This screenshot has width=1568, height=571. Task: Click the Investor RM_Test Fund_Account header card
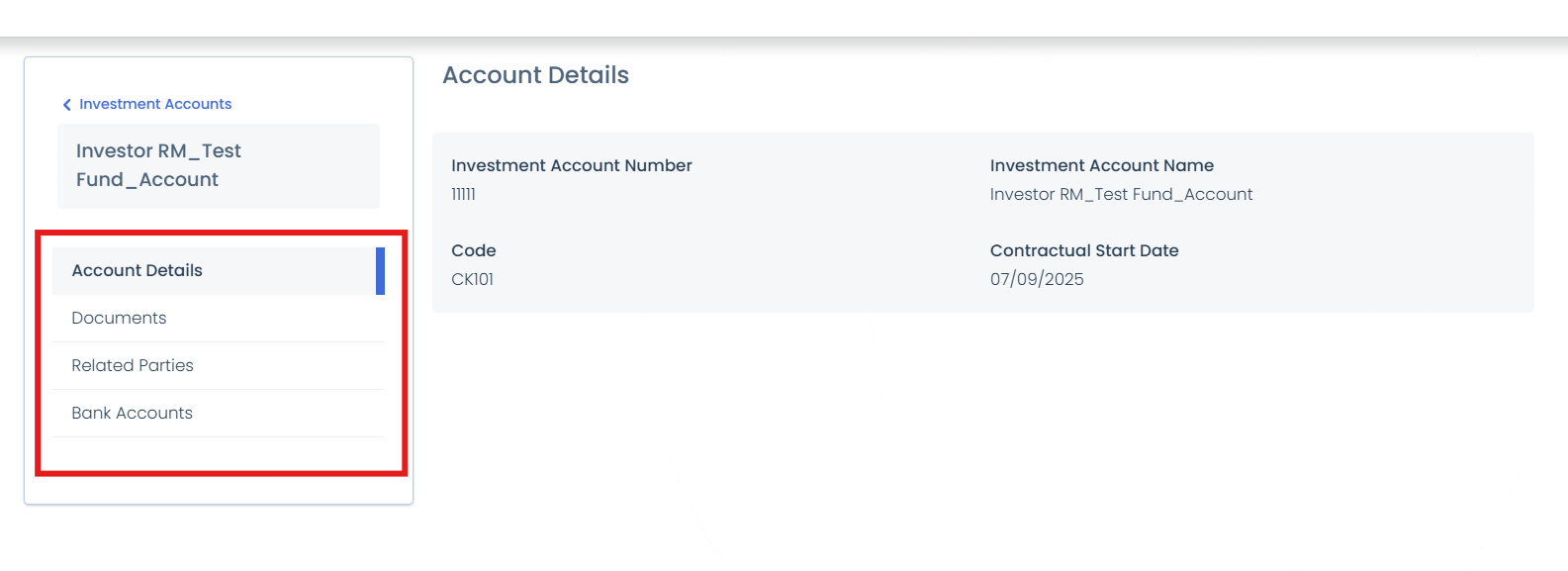[x=218, y=165]
